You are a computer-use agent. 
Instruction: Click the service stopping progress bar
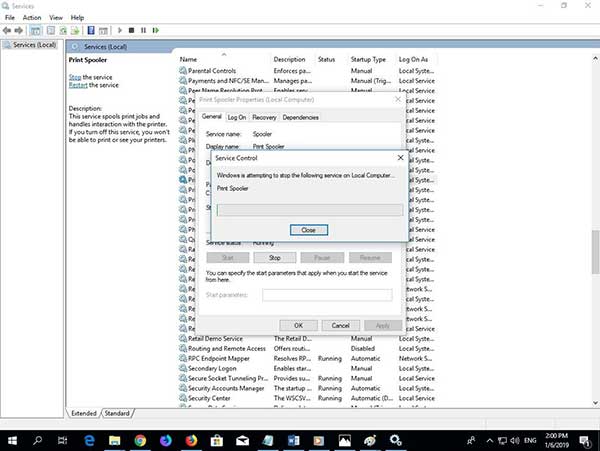(x=310, y=210)
